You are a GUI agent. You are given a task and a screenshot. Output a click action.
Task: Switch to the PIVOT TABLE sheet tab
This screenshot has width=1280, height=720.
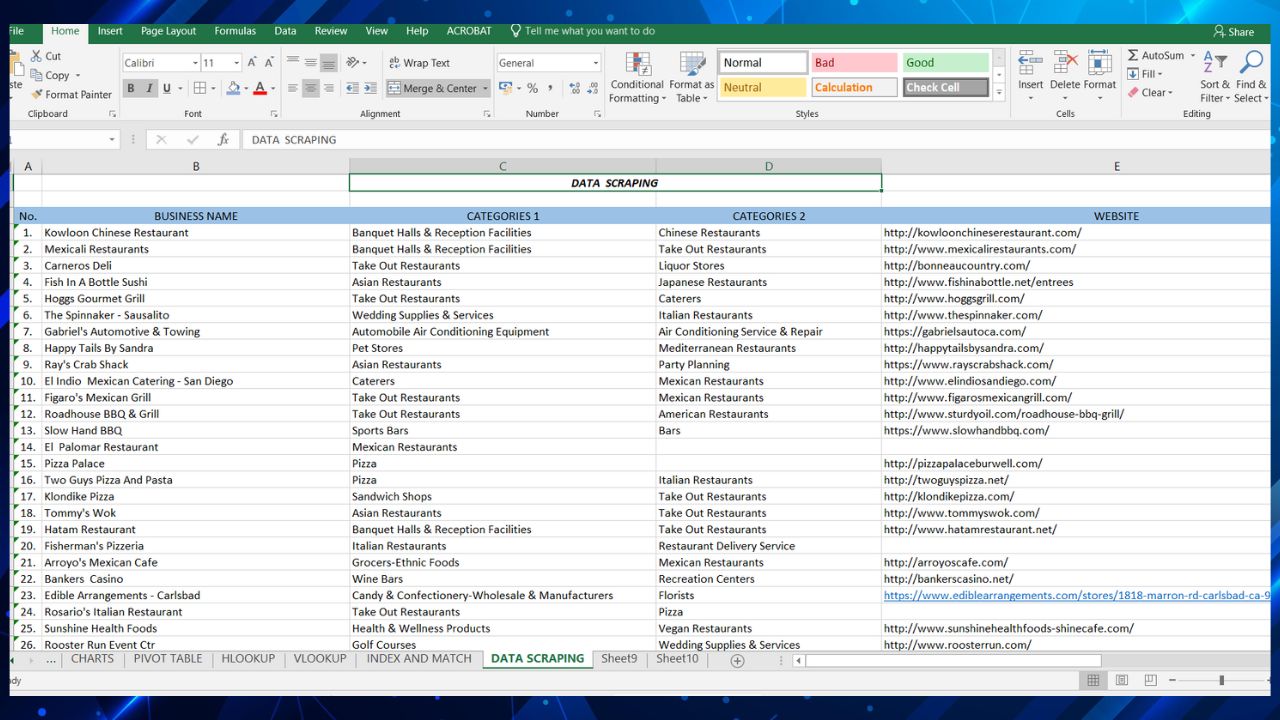click(167, 659)
